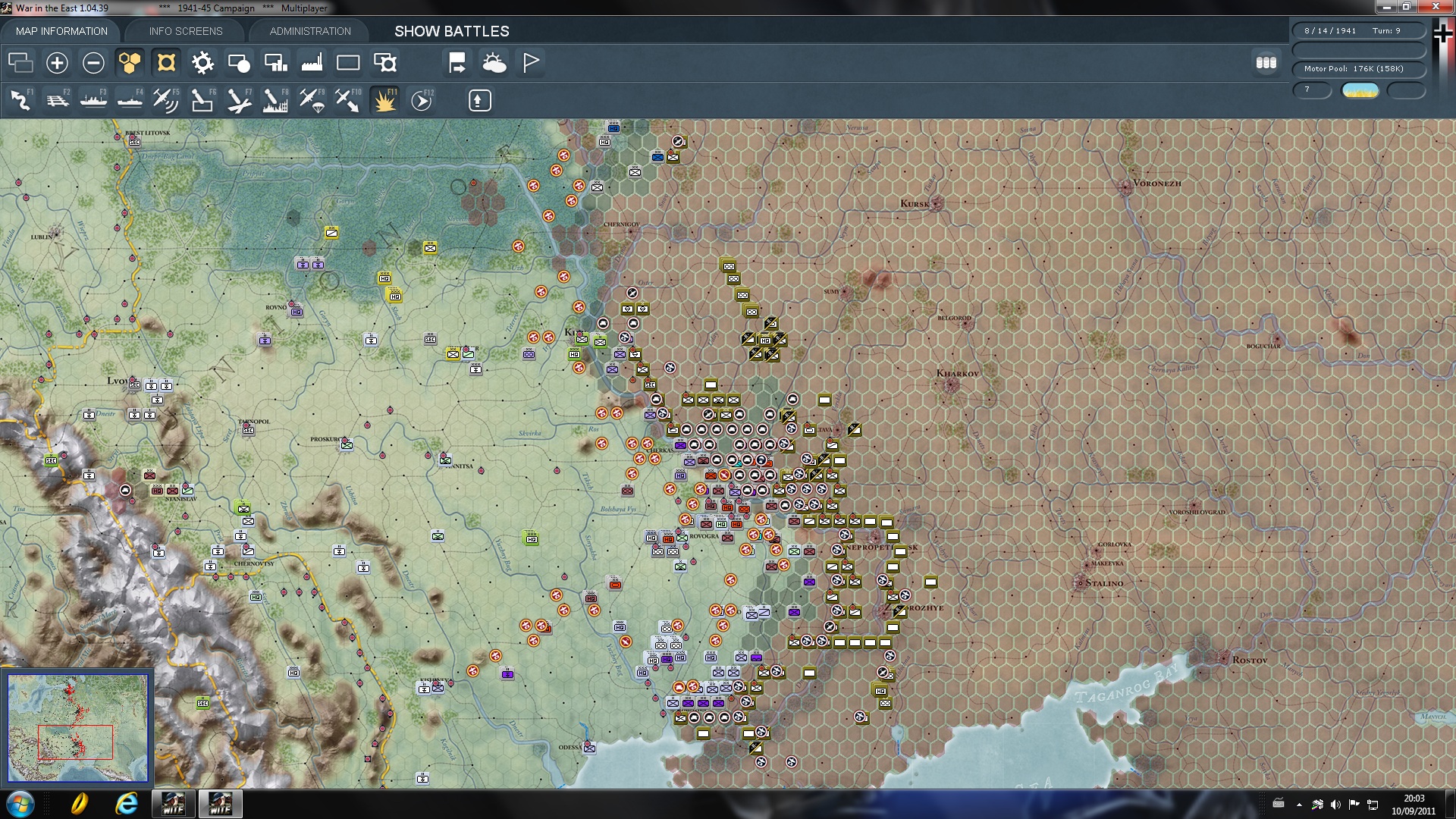Click the upward arrow box icon
Image resolution: width=1456 pixels, height=819 pixels.
[479, 100]
